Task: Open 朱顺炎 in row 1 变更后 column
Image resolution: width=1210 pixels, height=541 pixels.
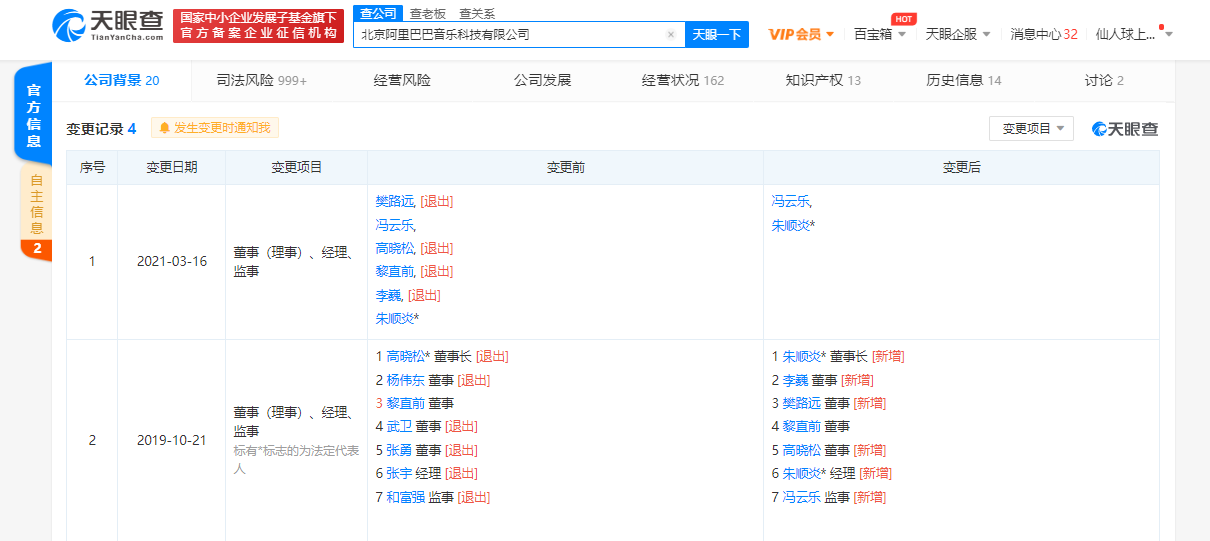Action: (x=793, y=226)
